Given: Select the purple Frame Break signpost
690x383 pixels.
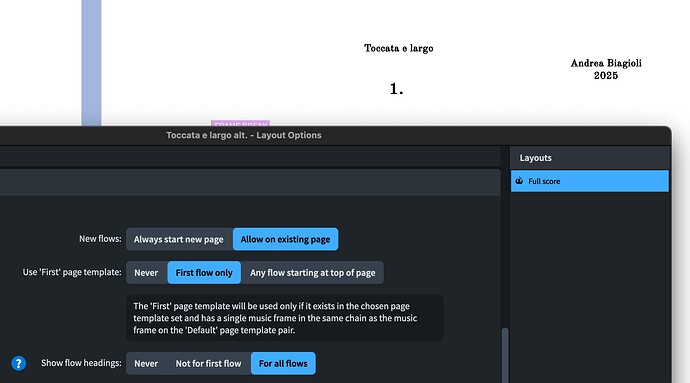Looking at the screenshot, I should 240,123.
